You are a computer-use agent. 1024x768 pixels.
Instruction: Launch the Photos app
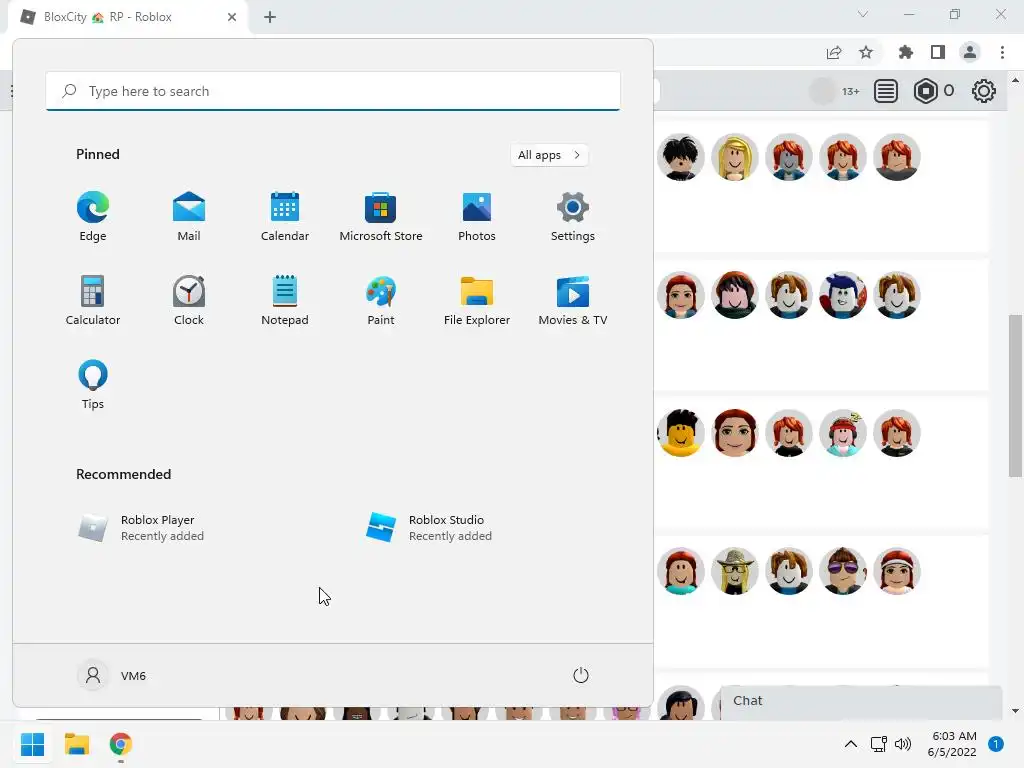(477, 217)
